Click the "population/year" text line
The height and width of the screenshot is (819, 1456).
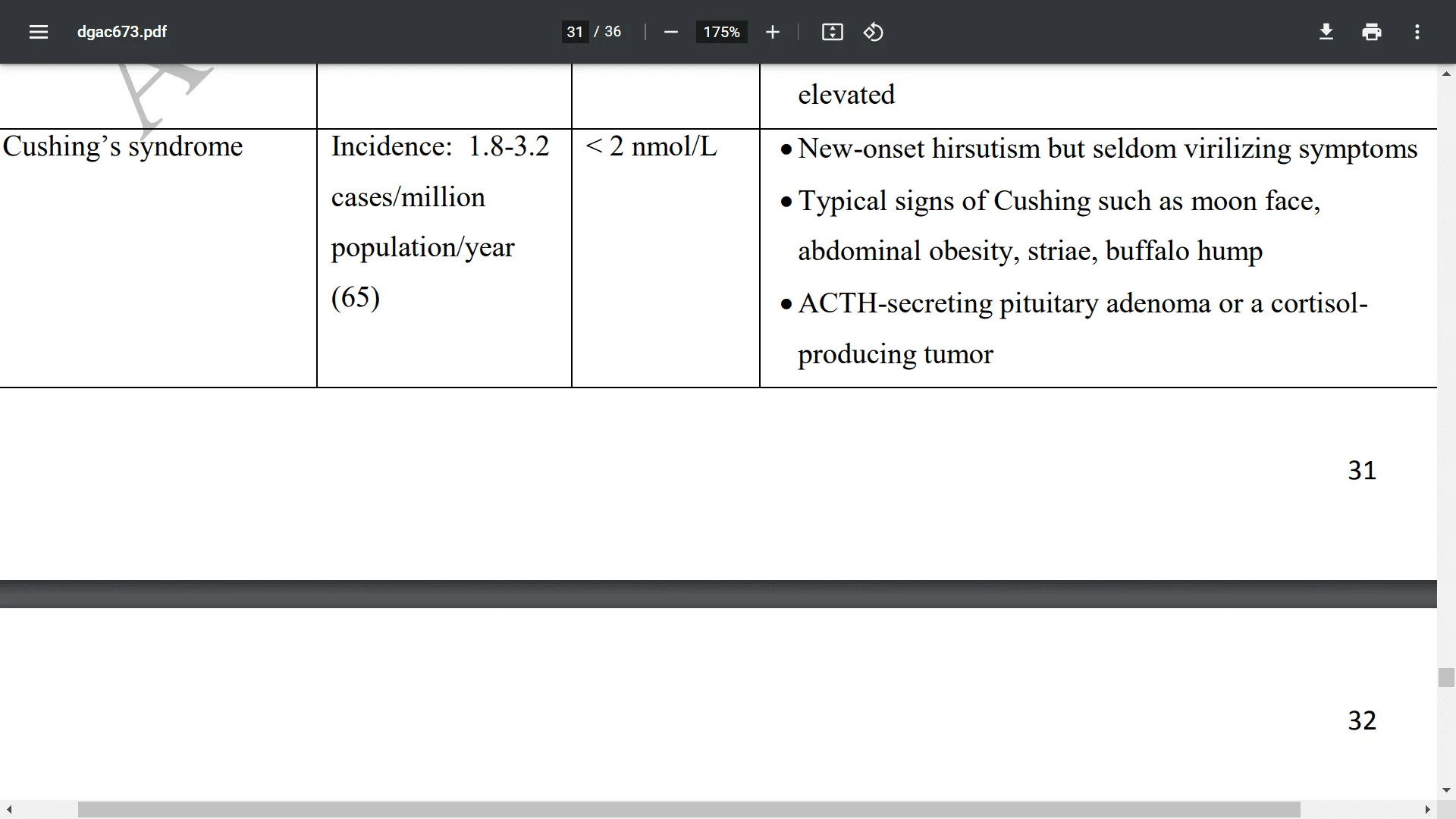[422, 248]
